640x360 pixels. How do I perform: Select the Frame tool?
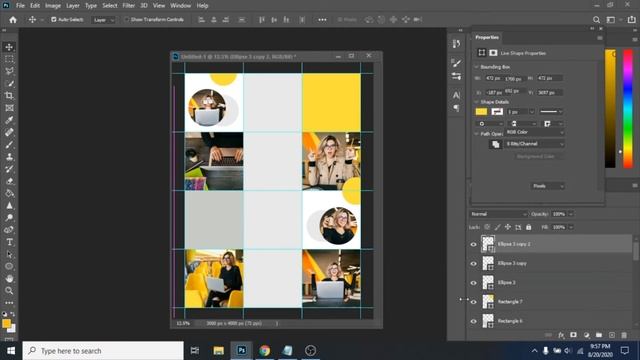9,108
